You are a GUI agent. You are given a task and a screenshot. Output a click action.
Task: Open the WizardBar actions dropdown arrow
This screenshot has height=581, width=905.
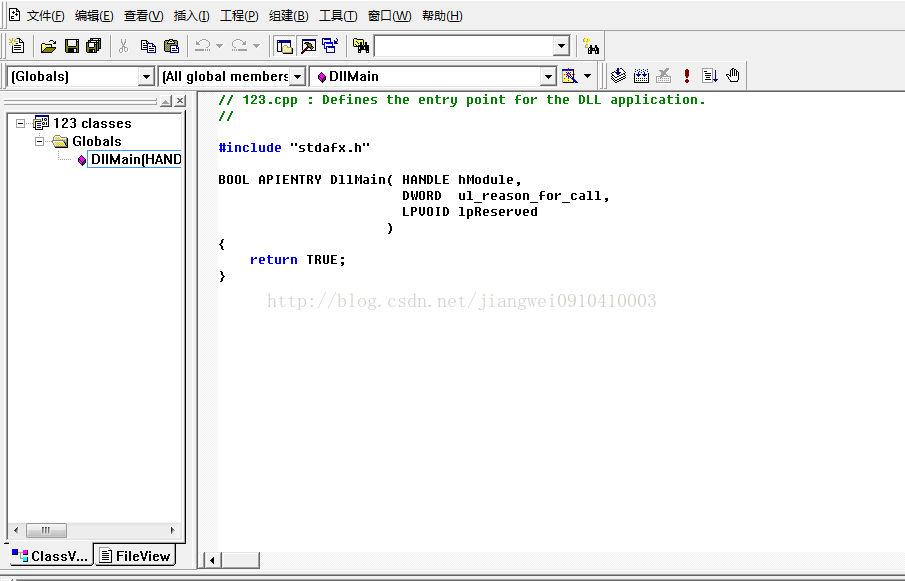coord(587,76)
